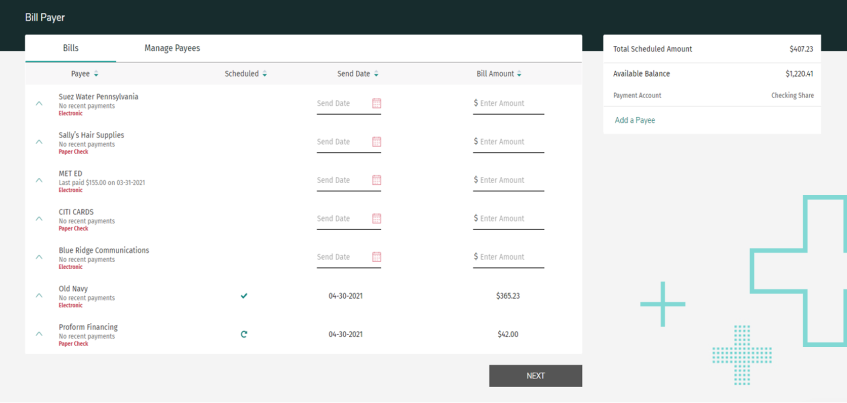The image size is (847, 403).
Task: Click Enter Amount field for CITI CARDS
Action: click(511, 218)
